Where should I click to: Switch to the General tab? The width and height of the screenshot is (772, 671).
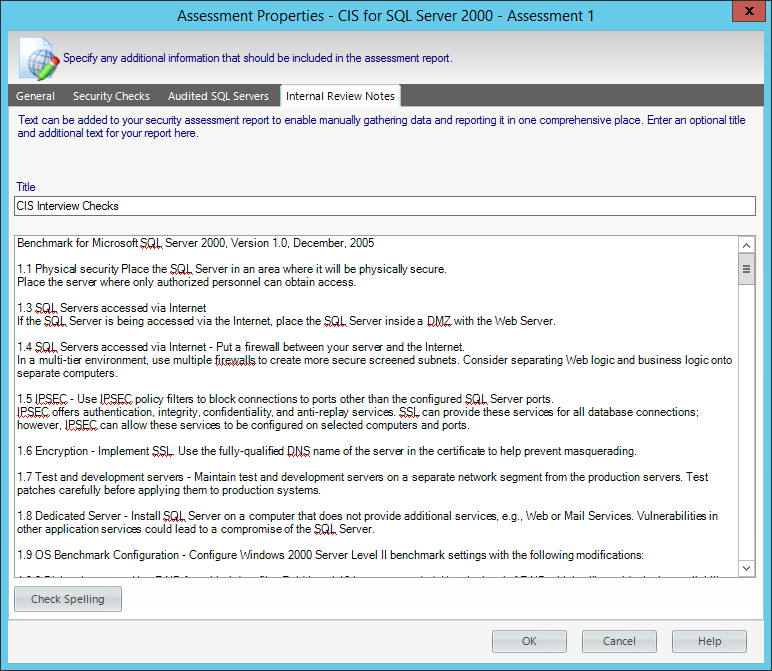[x=35, y=96]
